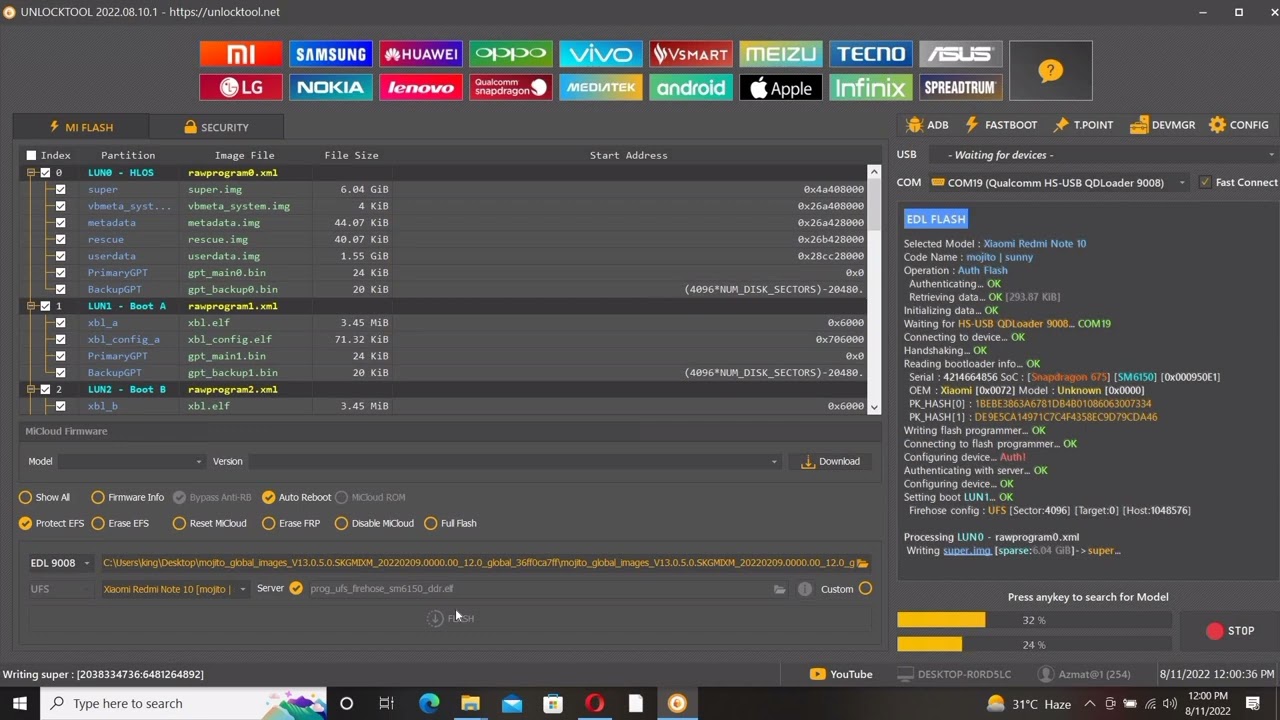This screenshot has width=1280, height=720.
Task: Open the CONFIG tab
Action: point(1239,125)
